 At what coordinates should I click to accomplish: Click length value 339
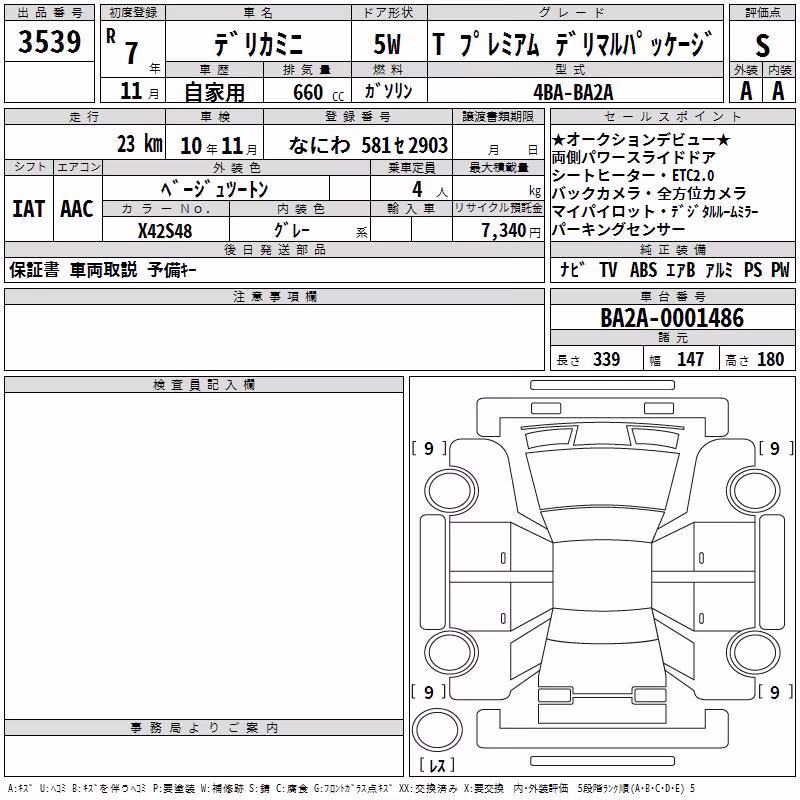coord(606,360)
